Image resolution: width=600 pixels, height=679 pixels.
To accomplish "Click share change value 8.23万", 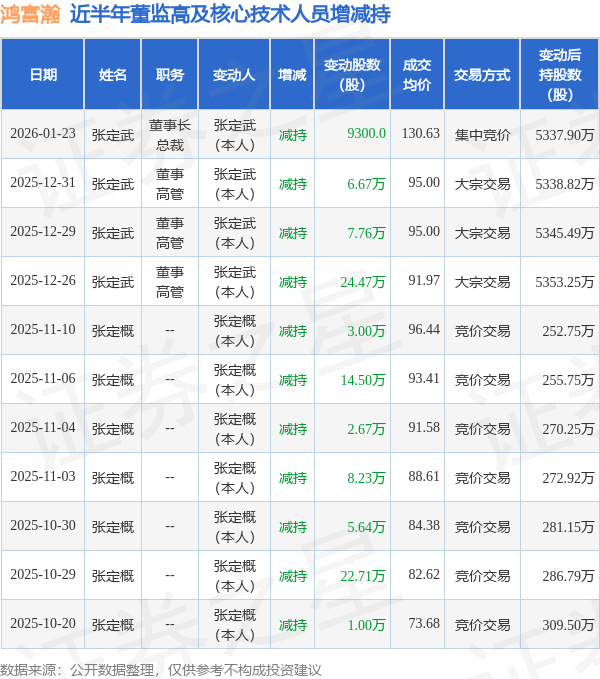I will (366, 477).
